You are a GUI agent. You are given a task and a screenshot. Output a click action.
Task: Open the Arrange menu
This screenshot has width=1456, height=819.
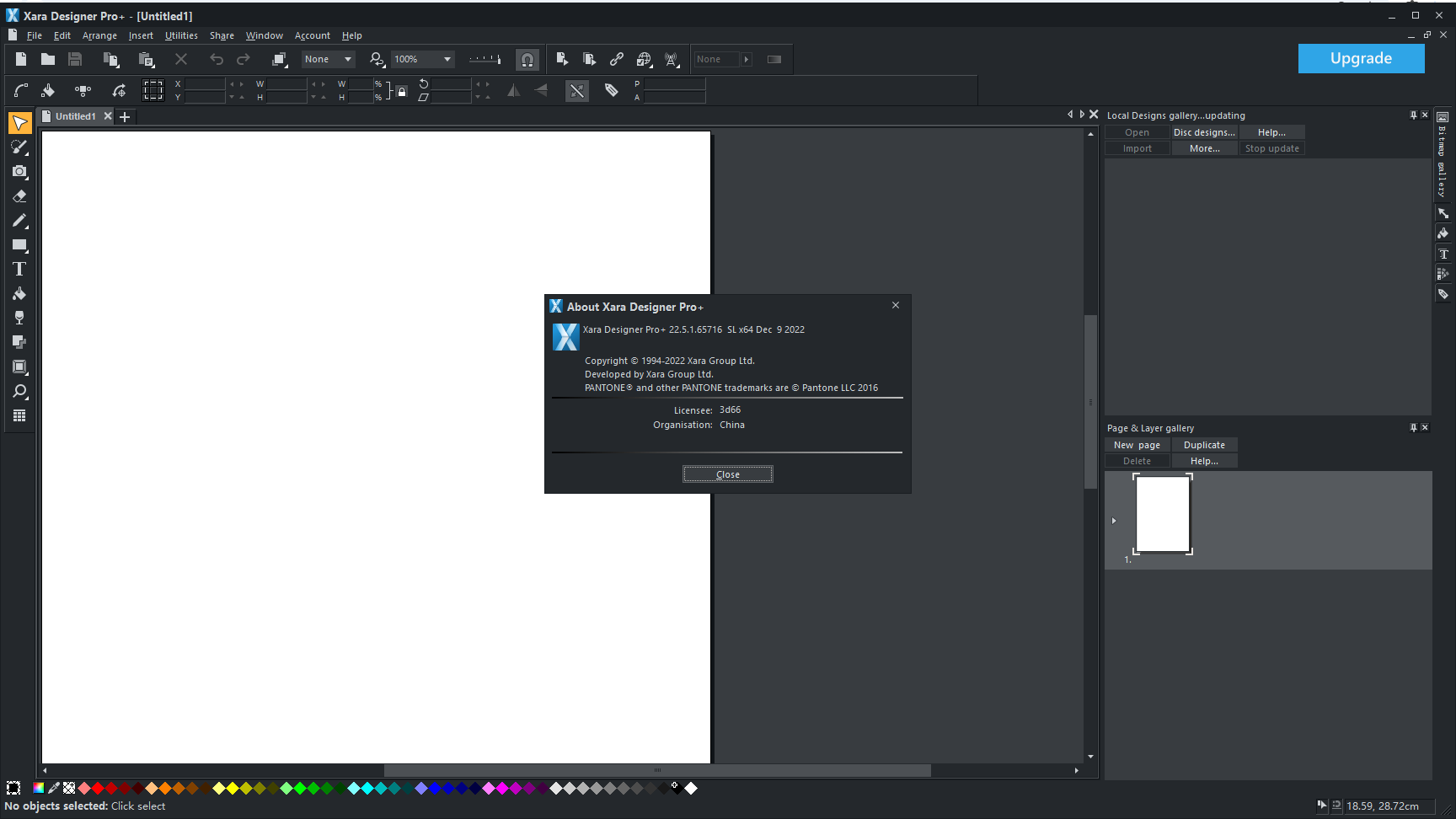[99, 35]
